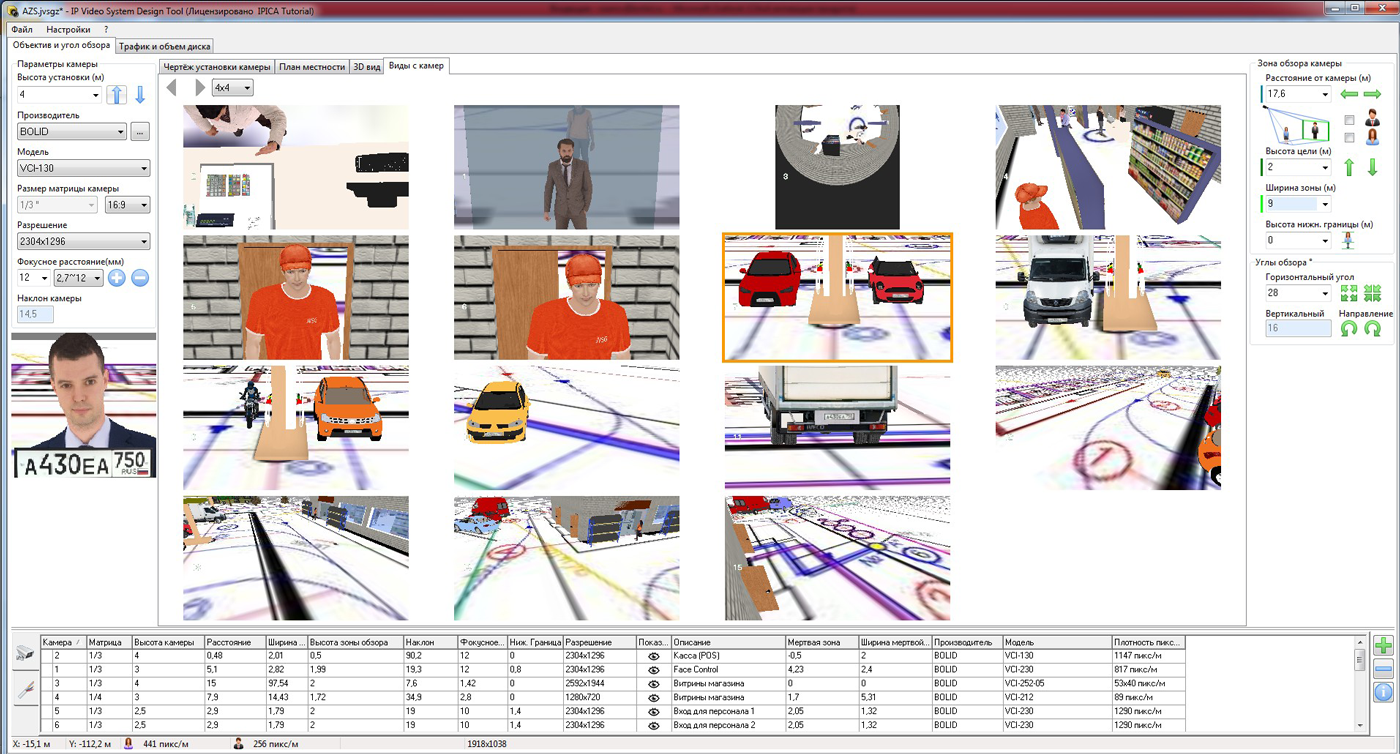Open camera info with the blue info icon
This screenshot has width=1400, height=754.
pos(1383,692)
